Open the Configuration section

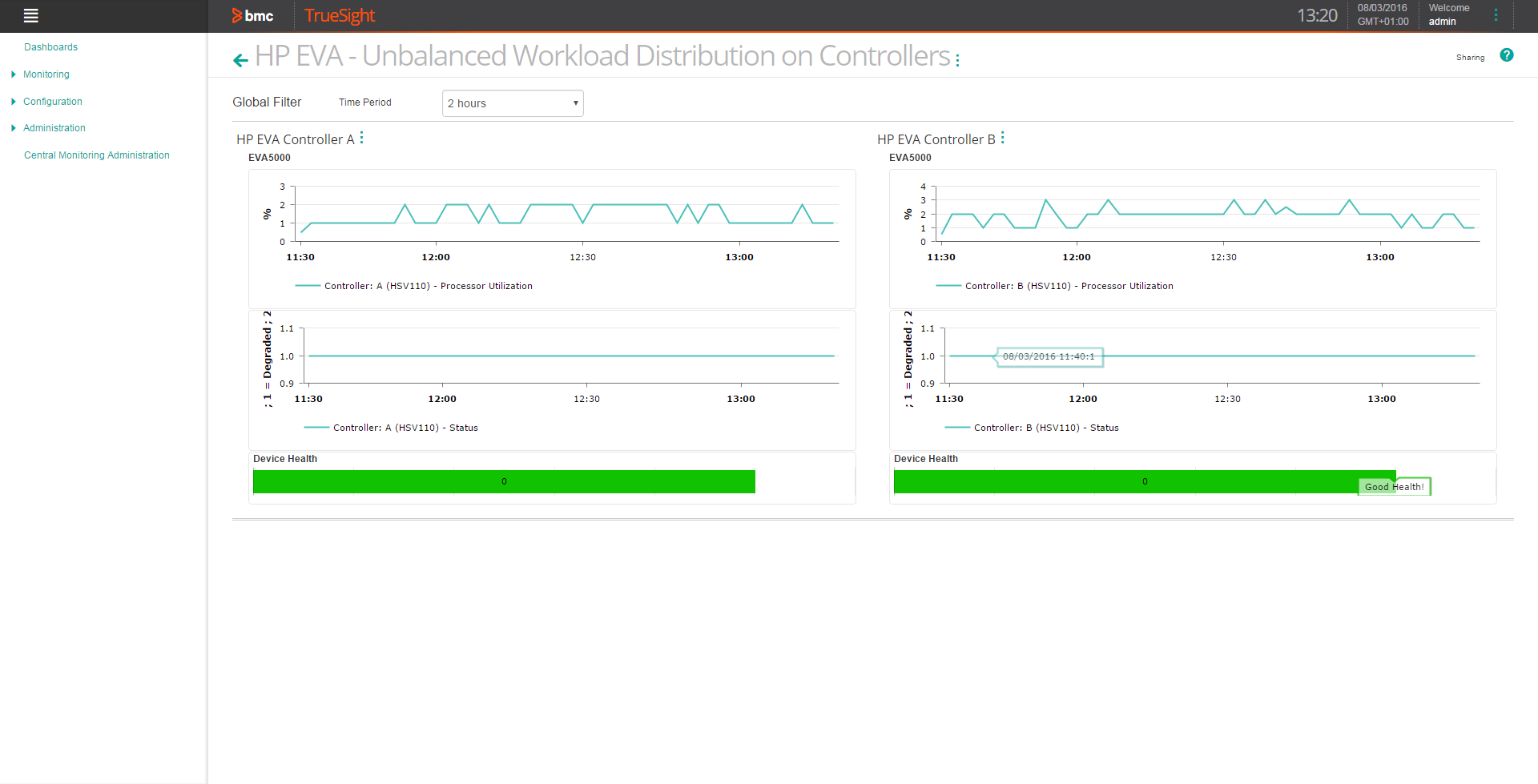coord(53,102)
